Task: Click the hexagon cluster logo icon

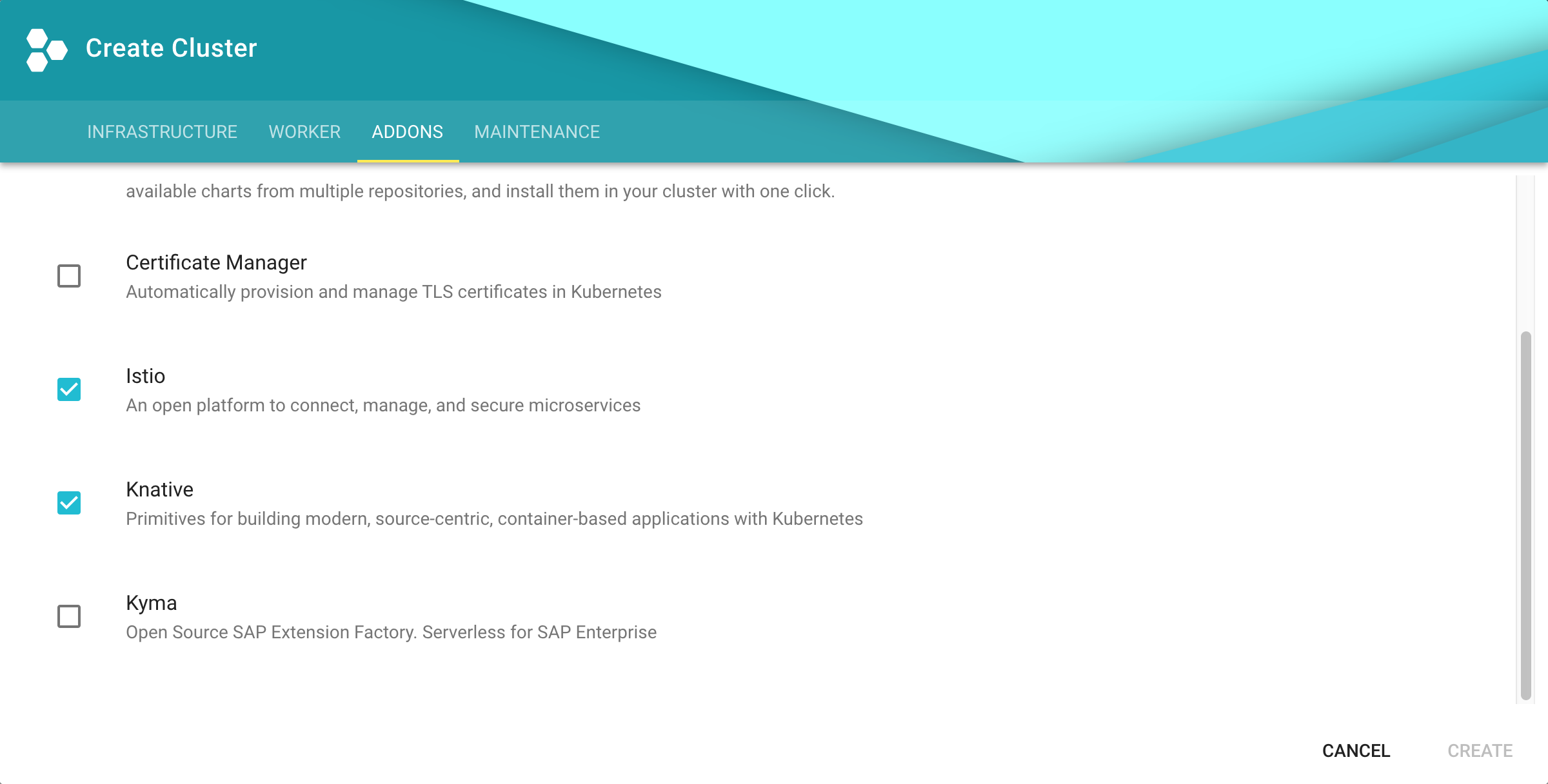Action: pos(46,50)
